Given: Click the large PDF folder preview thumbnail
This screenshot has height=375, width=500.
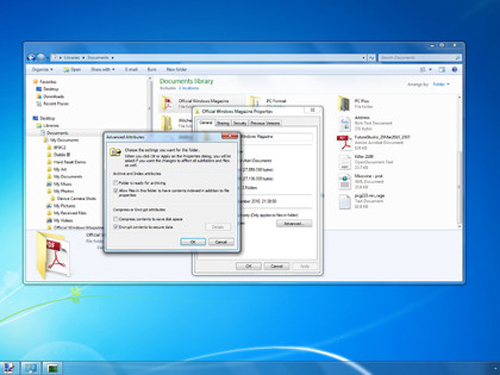Looking at the screenshot, I should 53,255.
